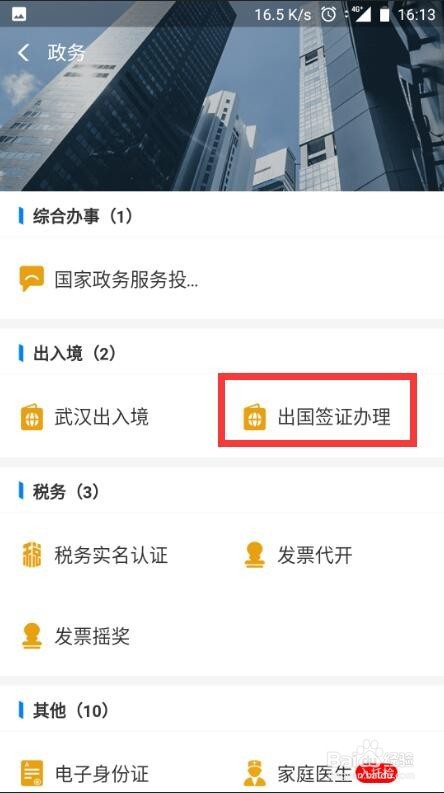Image resolution: width=444 pixels, height=793 pixels.
Task: Go to 综合办事 section header
Action: [83, 216]
